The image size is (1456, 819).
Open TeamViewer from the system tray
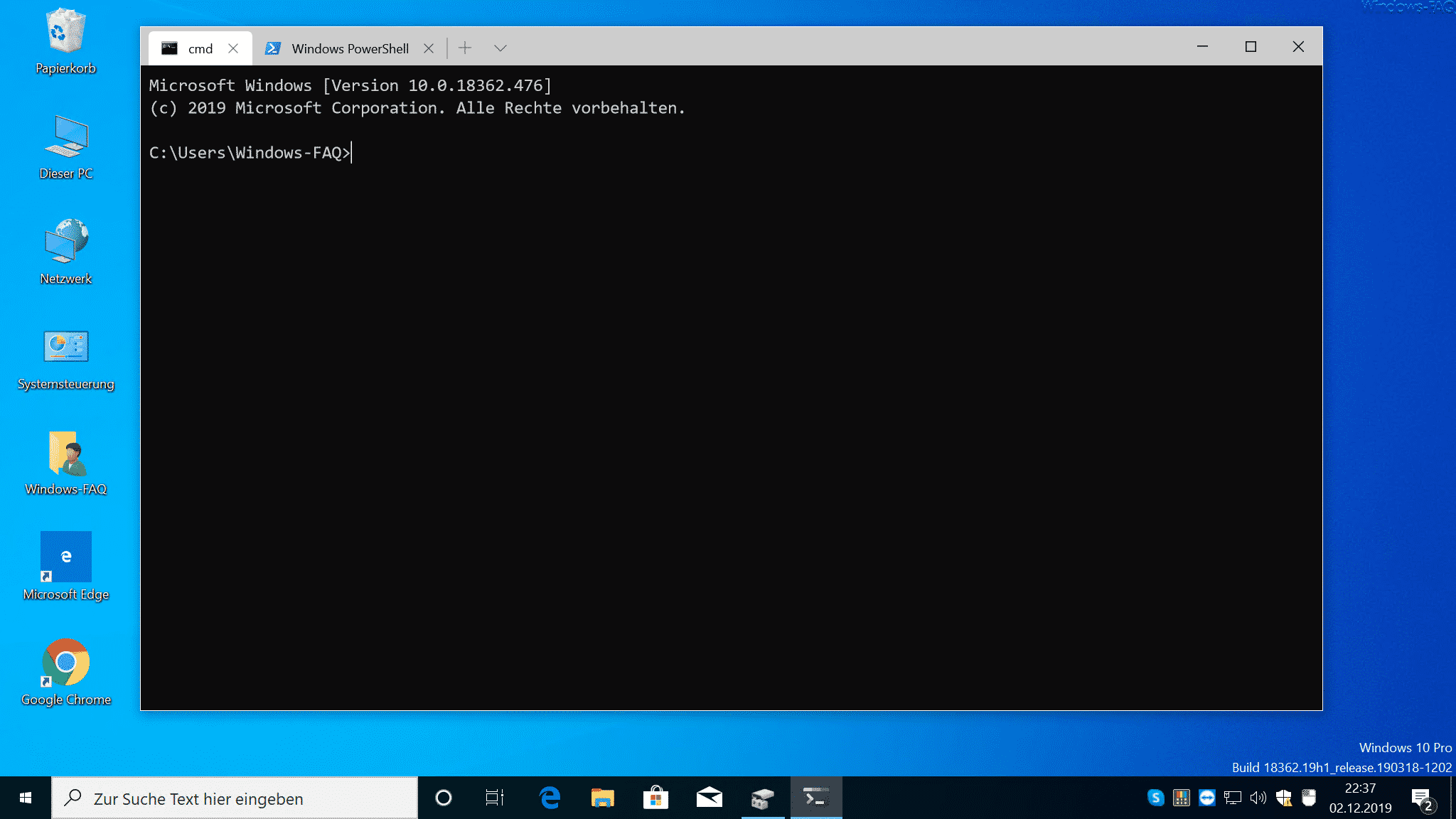1207,798
